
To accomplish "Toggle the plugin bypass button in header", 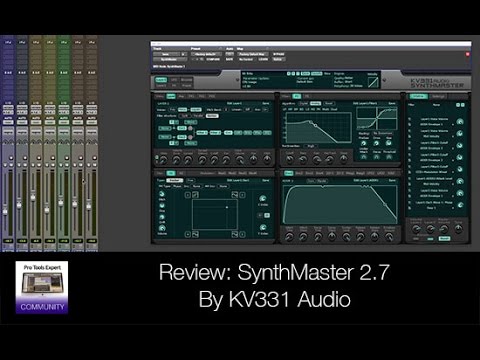I will (229, 54).
